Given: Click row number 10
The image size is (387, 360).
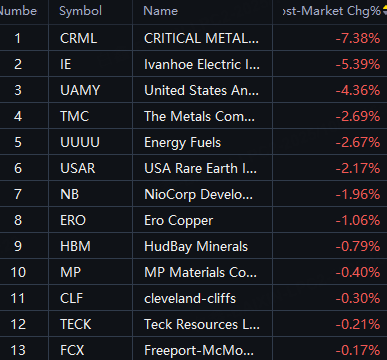Looking at the screenshot, I should tap(18, 272).
